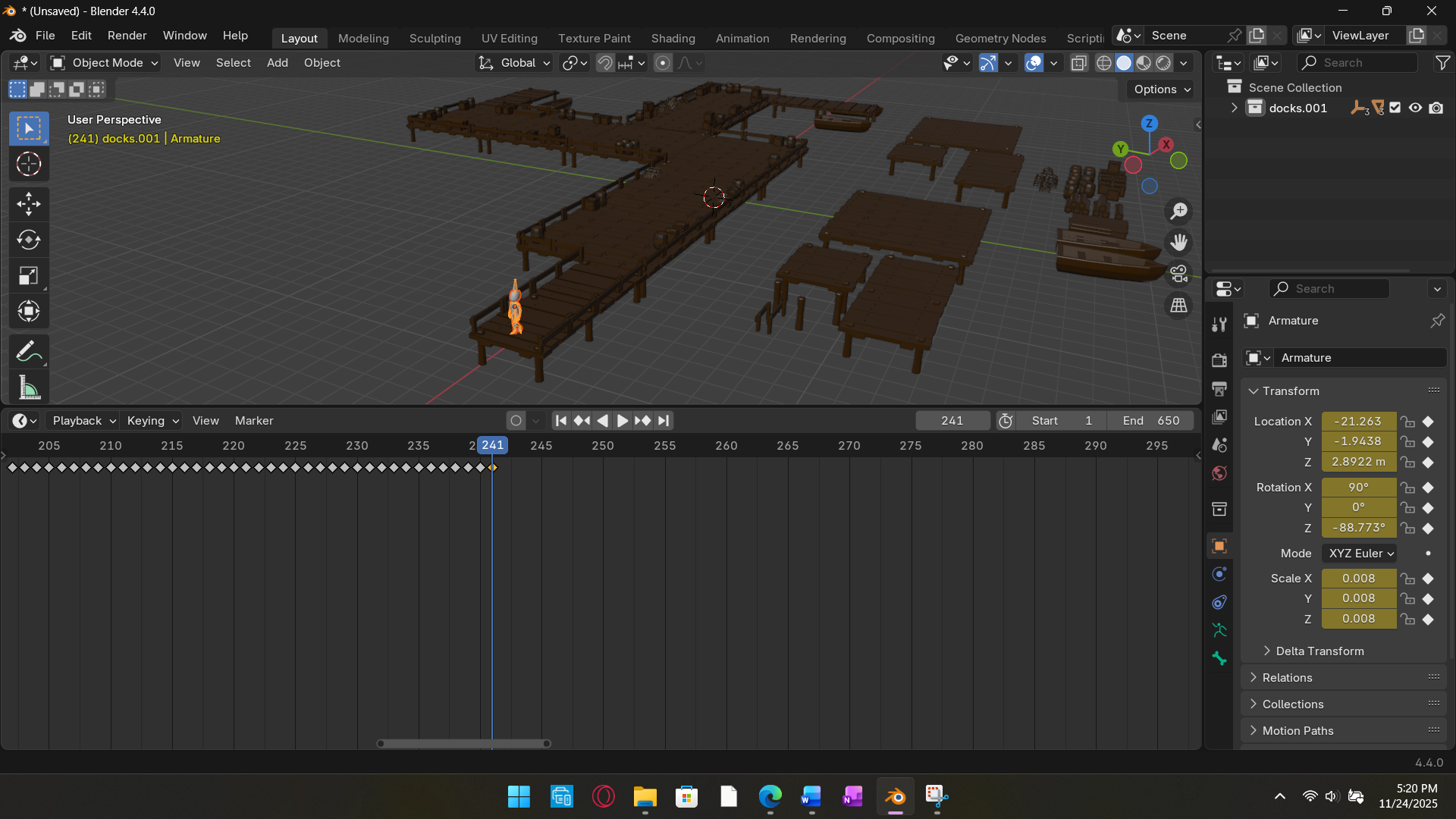Select the Annotate tool
This screenshot has height=819, width=1456.
tap(29, 352)
